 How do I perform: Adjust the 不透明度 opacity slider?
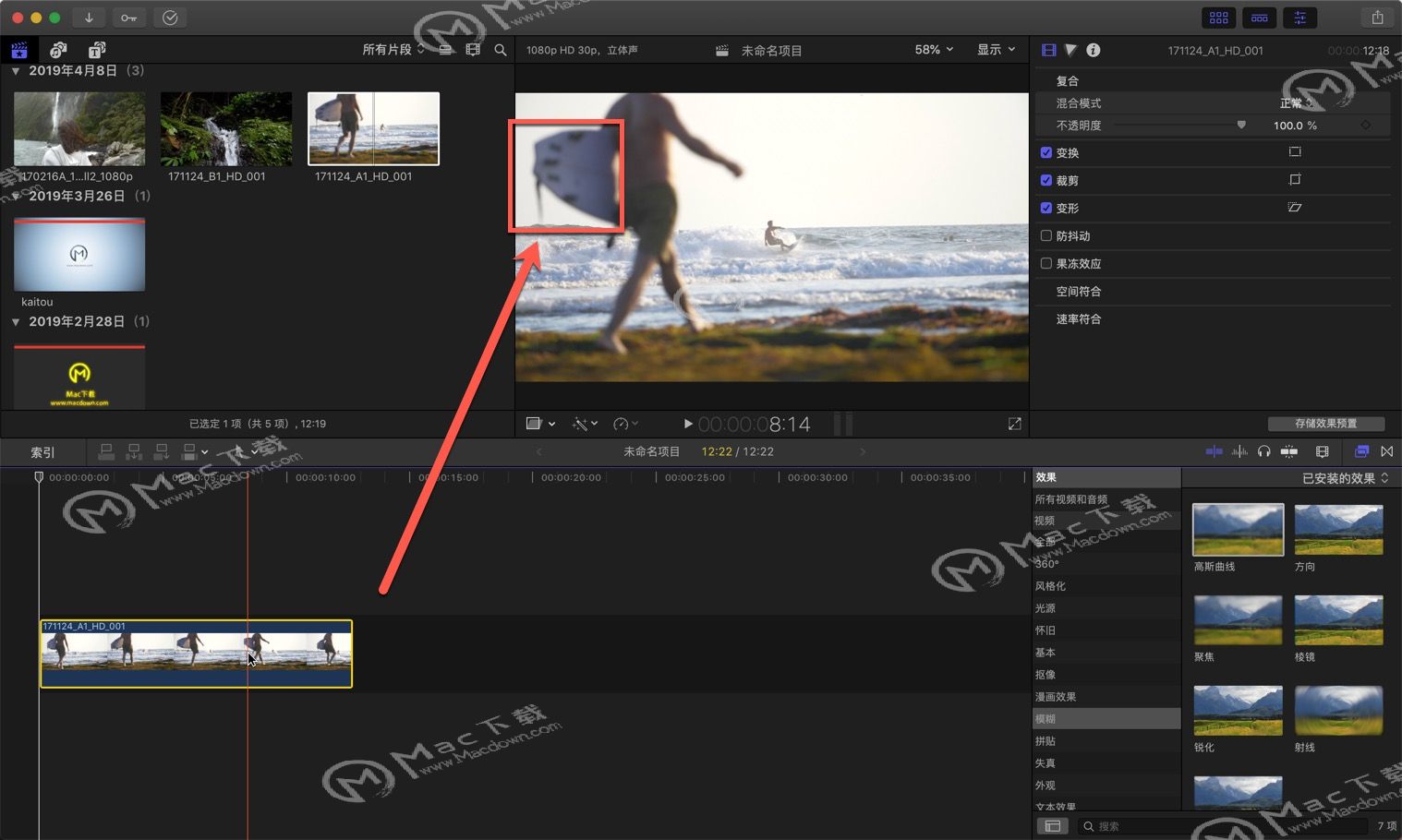(x=1179, y=125)
